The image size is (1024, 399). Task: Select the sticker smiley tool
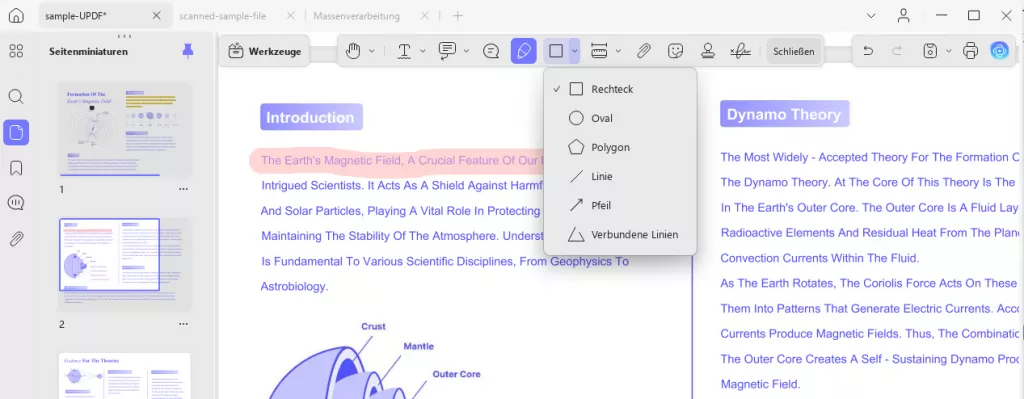676,51
